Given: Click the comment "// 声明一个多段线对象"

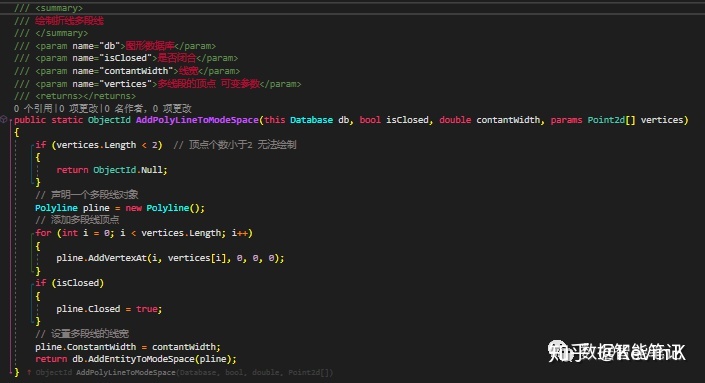Looking at the screenshot, I should point(87,195).
